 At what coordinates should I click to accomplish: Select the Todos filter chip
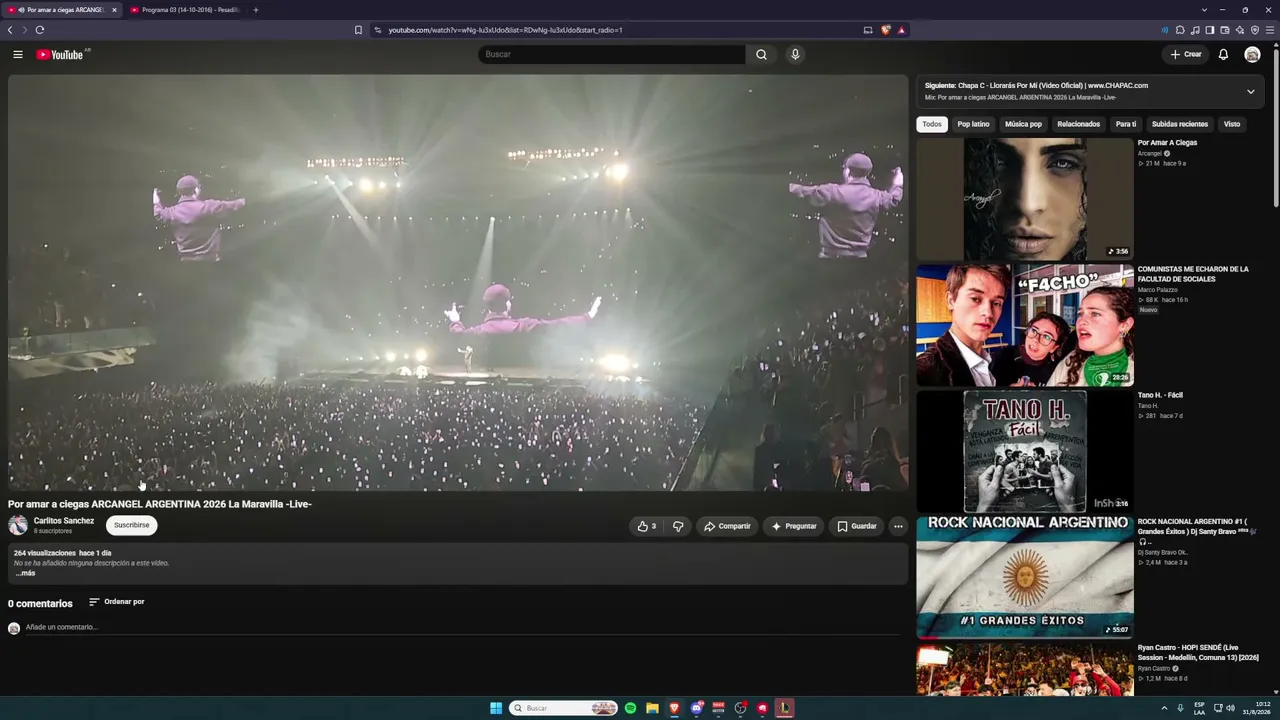pyautogui.click(x=932, y=124)
